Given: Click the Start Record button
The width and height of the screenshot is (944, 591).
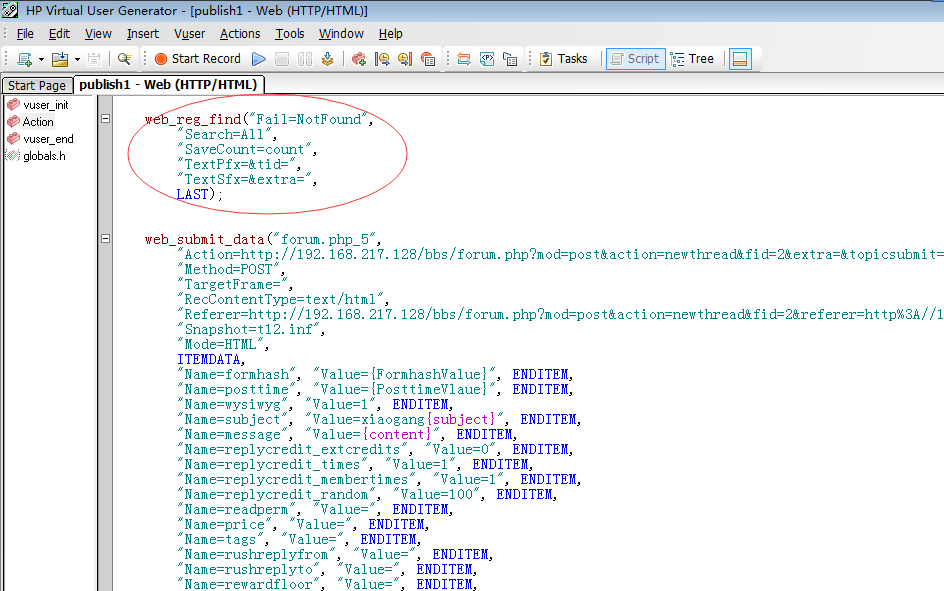Looking at the screenshot, I should (197, 59).
